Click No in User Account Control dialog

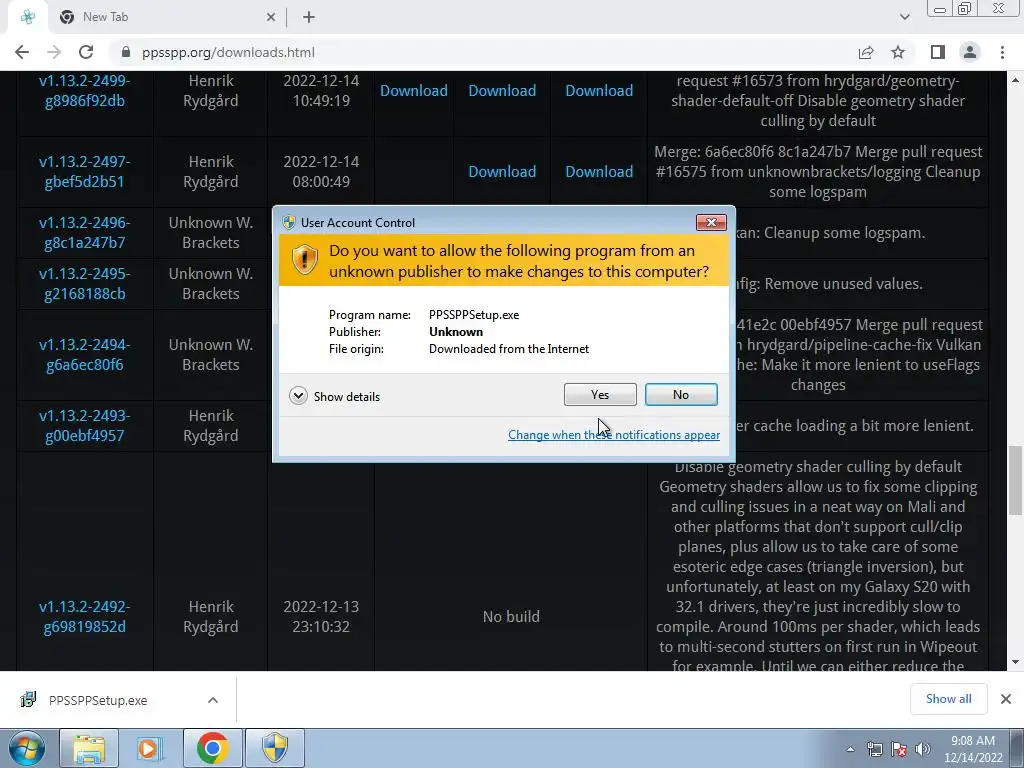680,394
